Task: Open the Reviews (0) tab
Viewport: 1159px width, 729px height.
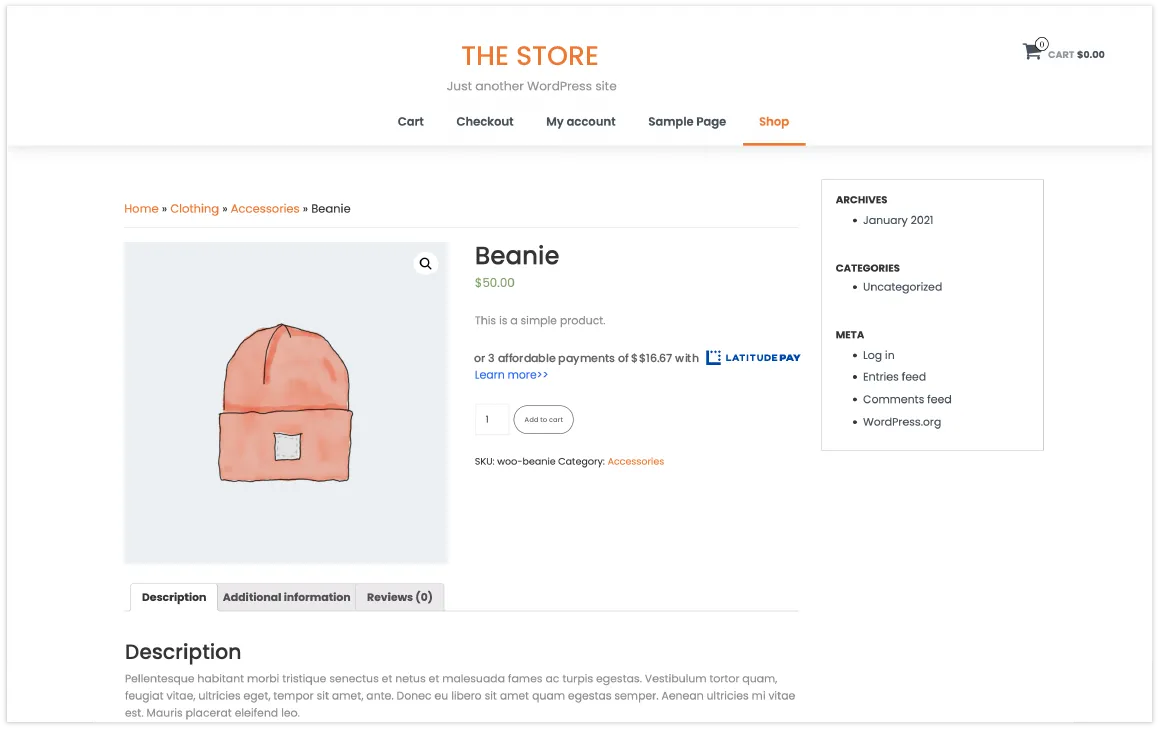Action: coord(399,597)
